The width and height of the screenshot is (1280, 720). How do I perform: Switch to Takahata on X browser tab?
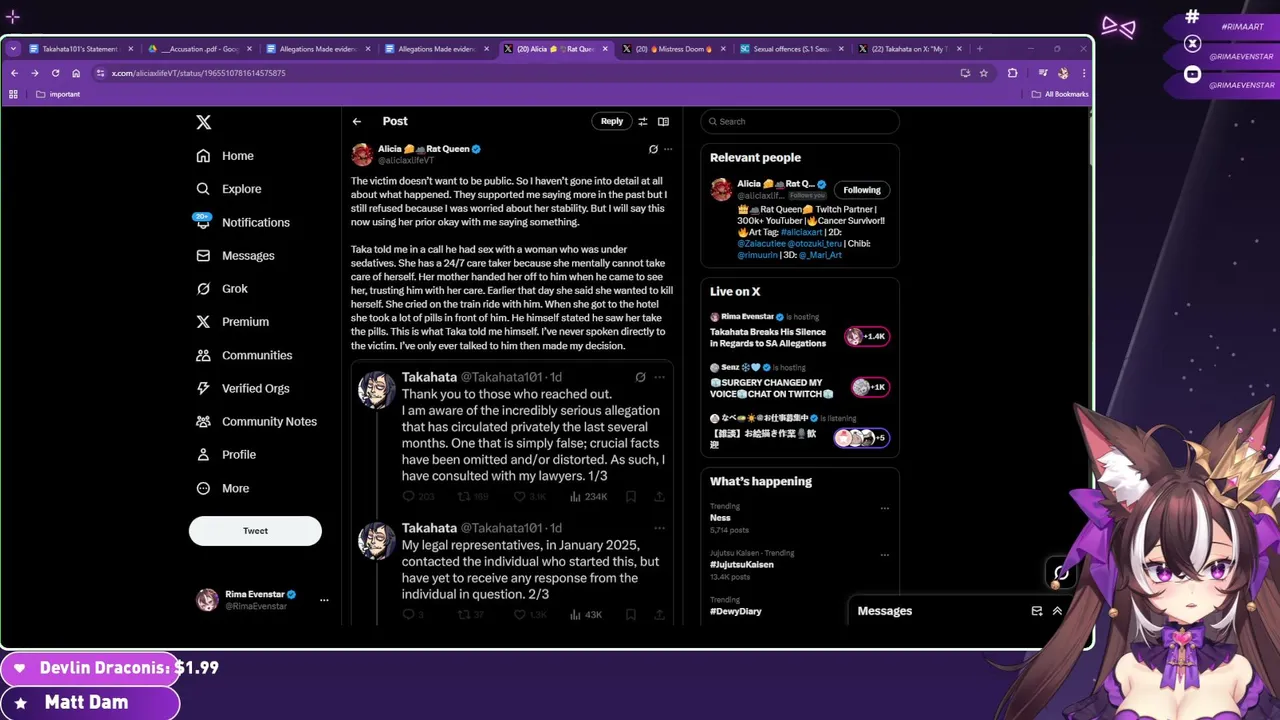pyautogui.click(x=909, y=48)
